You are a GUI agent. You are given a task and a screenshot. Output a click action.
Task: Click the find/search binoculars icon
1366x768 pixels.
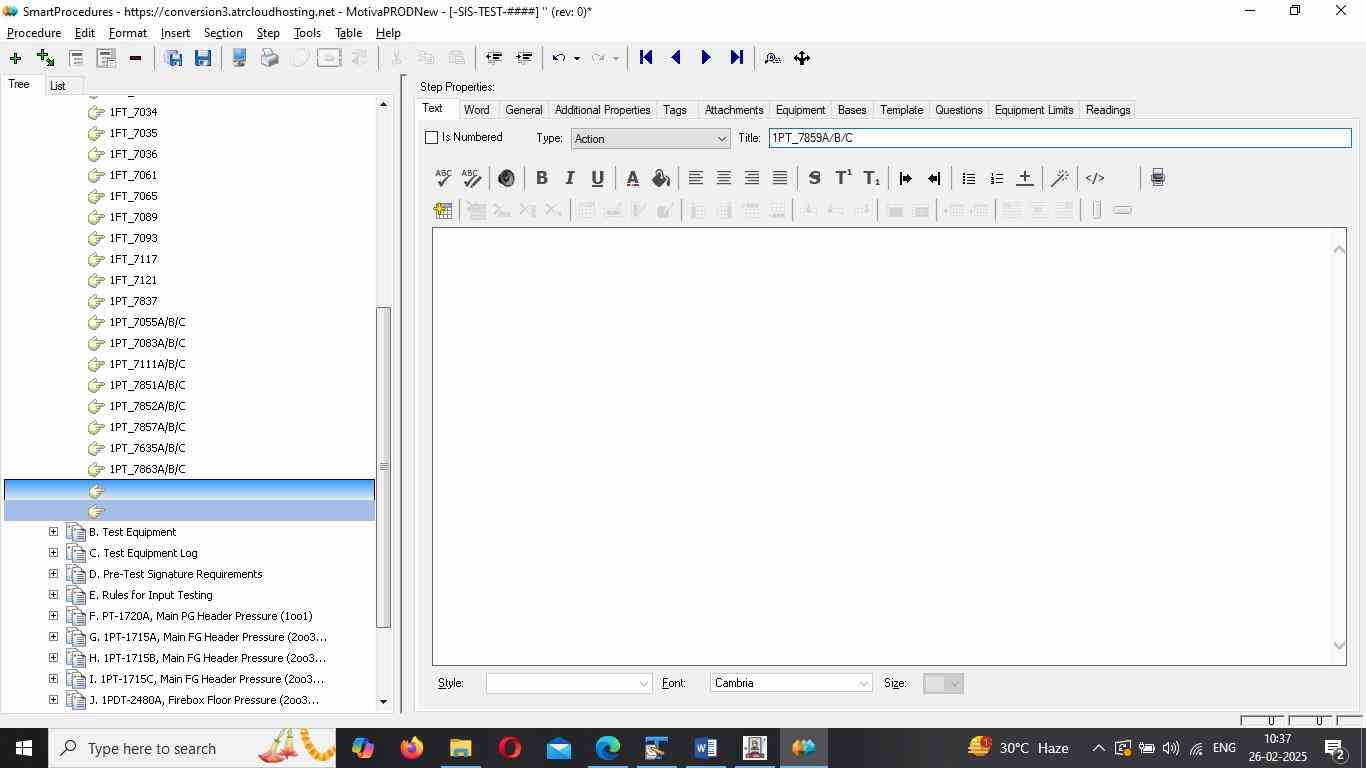[772, 58]
